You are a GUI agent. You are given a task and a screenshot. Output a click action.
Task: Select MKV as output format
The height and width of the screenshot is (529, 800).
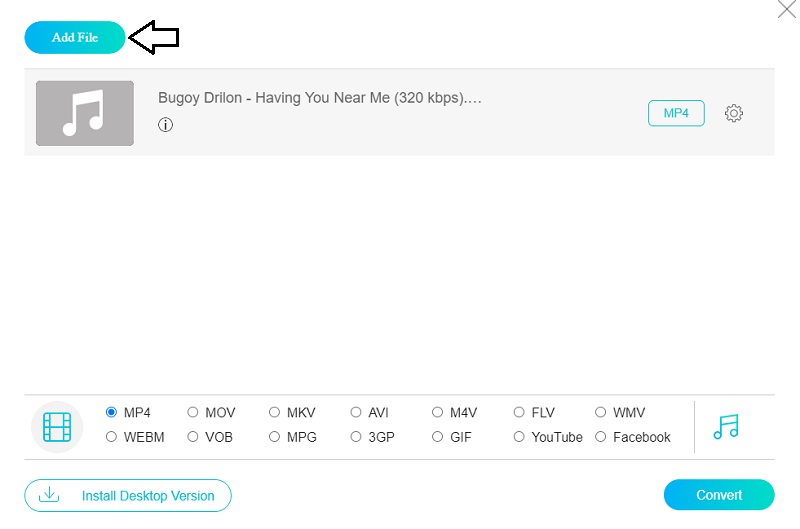coord(275,412)
